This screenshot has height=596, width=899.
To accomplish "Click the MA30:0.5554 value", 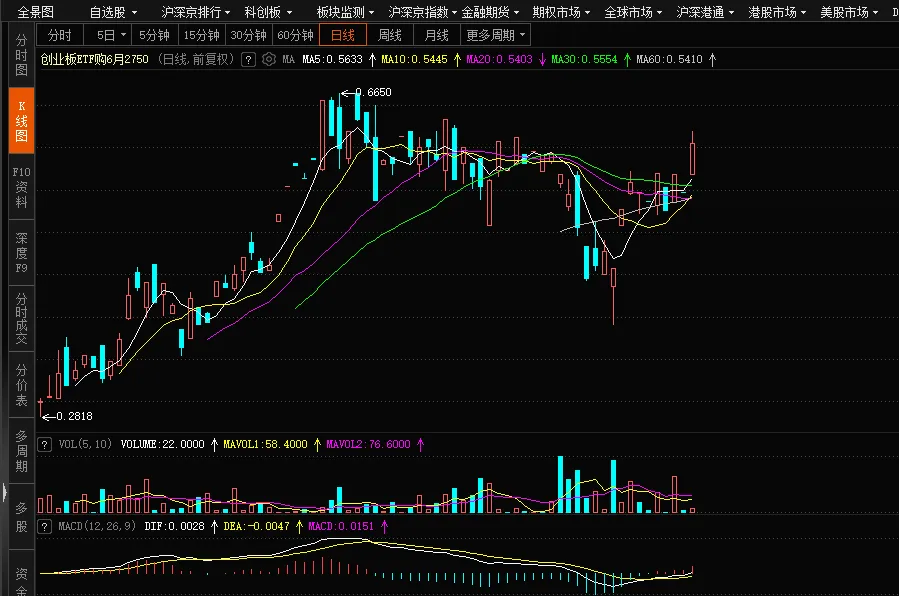I will coord(584,59).
